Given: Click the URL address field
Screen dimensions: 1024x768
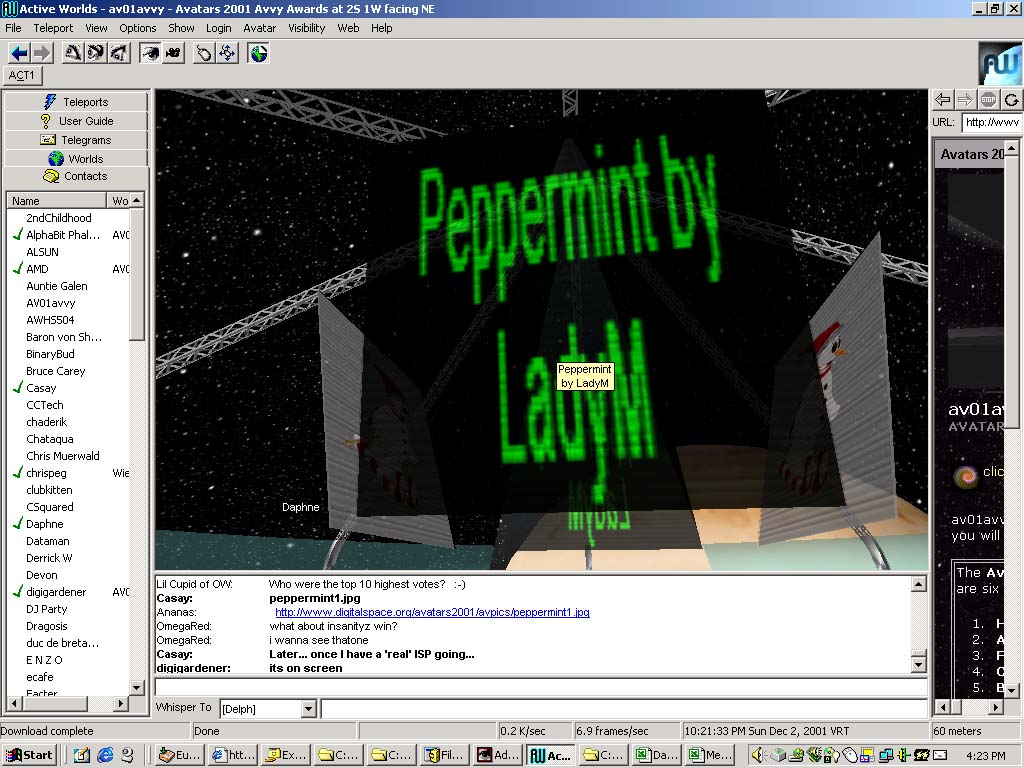Looking at the screenshot, I should click(x=990, y=122).
